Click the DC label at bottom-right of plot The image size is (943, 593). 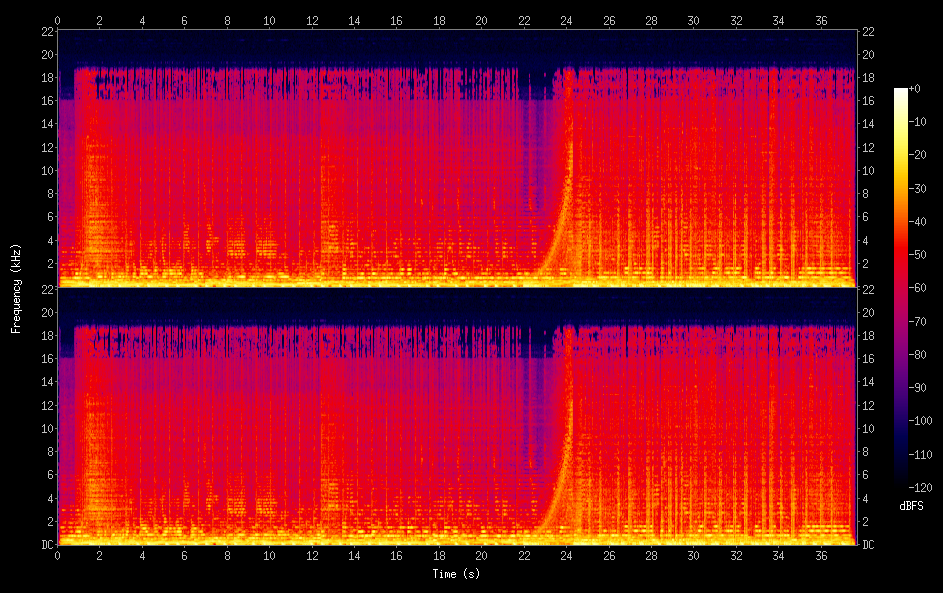[x=869, y=545]
